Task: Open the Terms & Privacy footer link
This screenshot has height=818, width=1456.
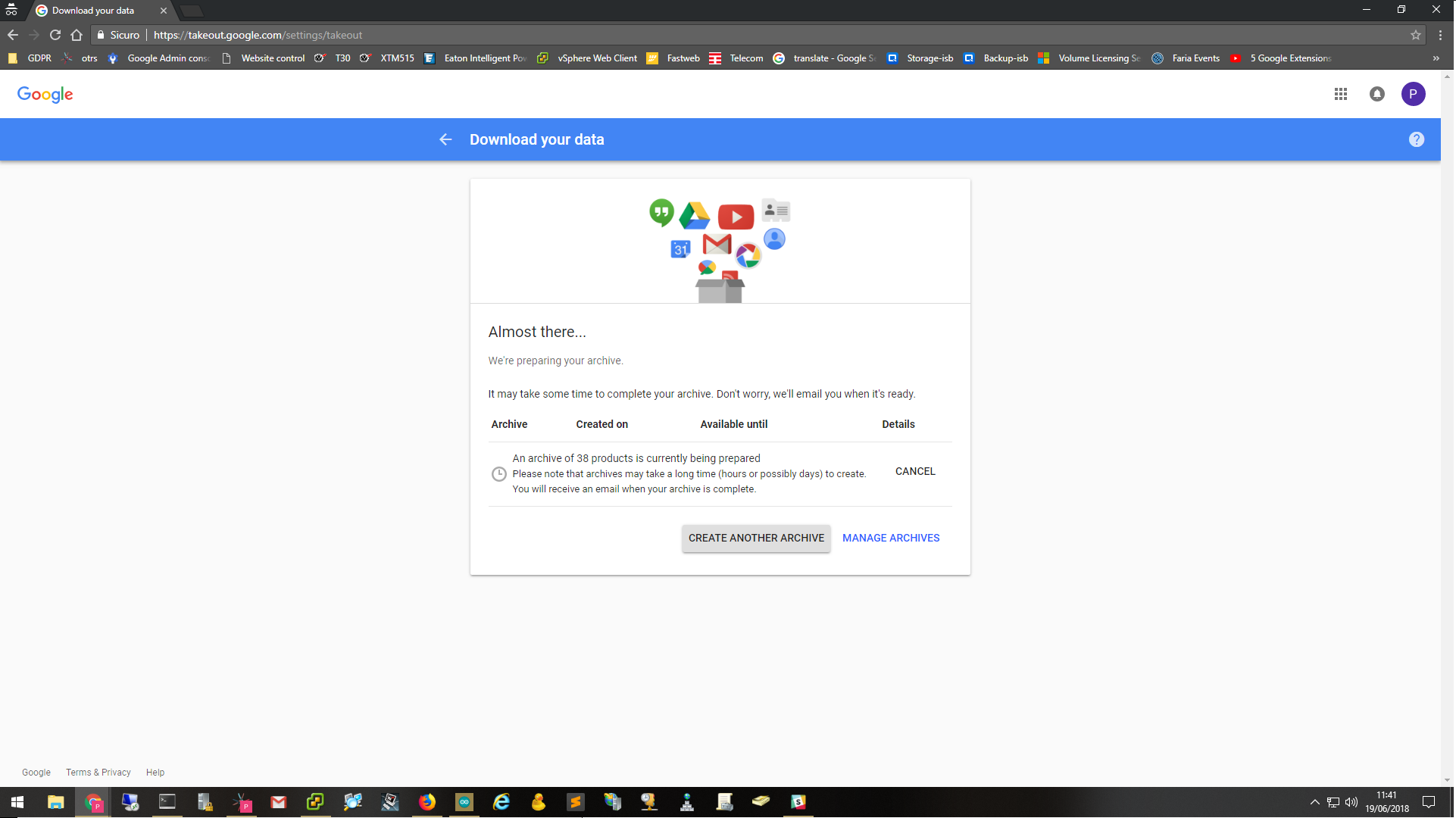Action: click(98, 773)
